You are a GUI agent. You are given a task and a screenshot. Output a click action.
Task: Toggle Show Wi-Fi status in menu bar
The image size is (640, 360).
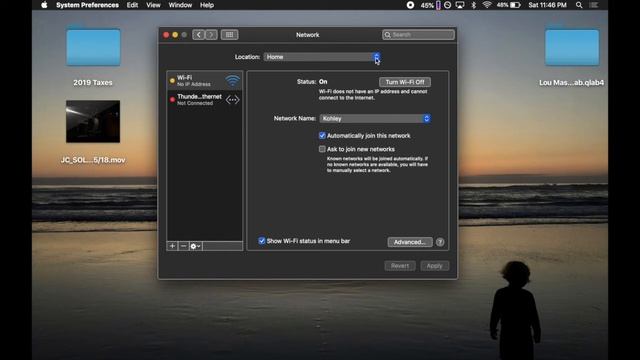point(262,241)
